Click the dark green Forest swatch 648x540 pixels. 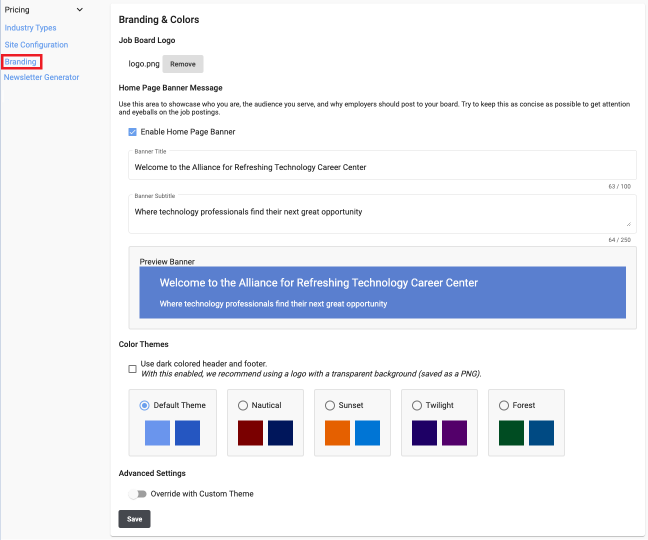coord(511,433)
